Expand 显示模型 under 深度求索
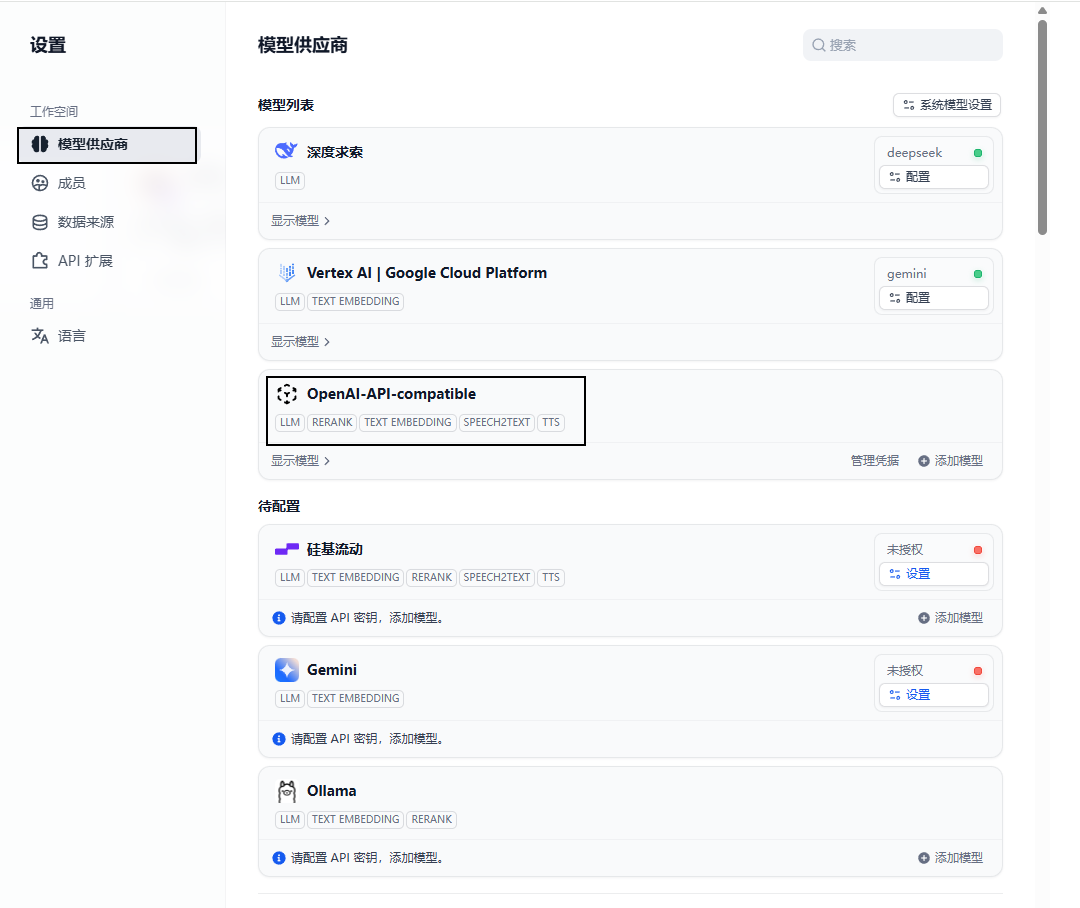The image size is (1080, 908). (x=300, y=221)
